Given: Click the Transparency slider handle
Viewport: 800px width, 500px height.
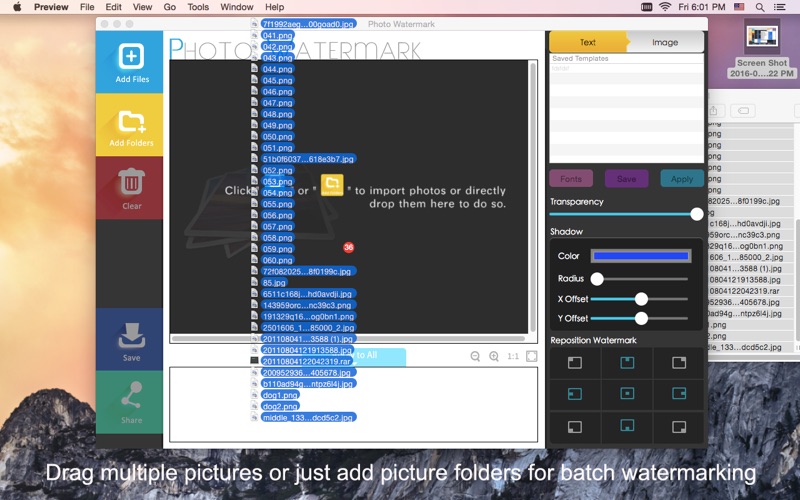Looking at the screenshot, I should pyautogui.click(x=696, y=214).
